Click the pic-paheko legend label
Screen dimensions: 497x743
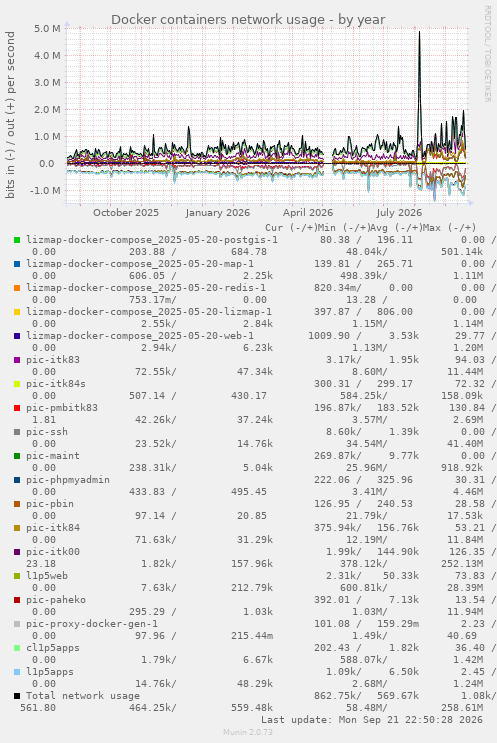pyautogui.click(x=56, y=600)
